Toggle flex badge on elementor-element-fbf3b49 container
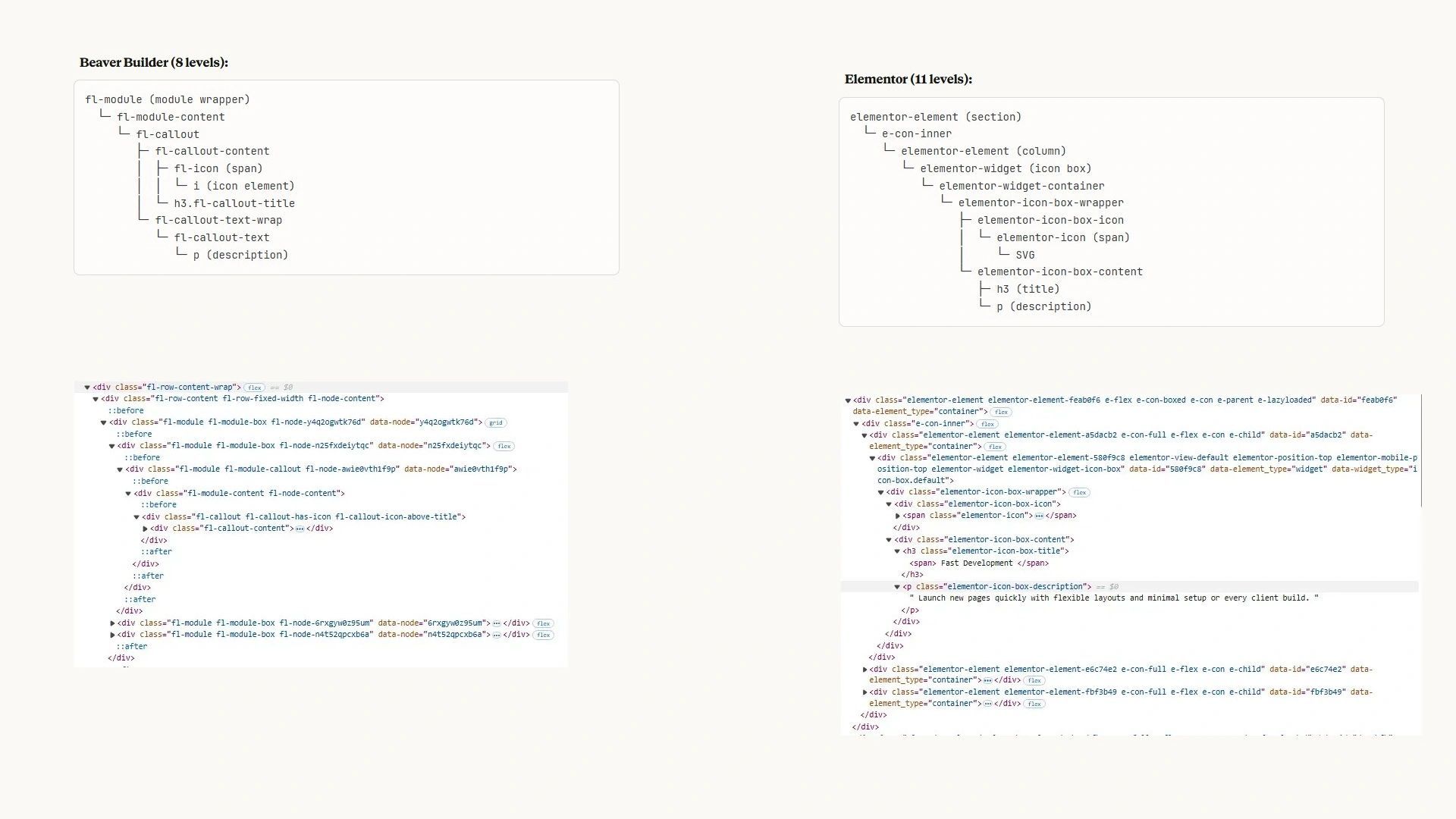The width and height of the screenshot is (1456, 819). 1034,704
